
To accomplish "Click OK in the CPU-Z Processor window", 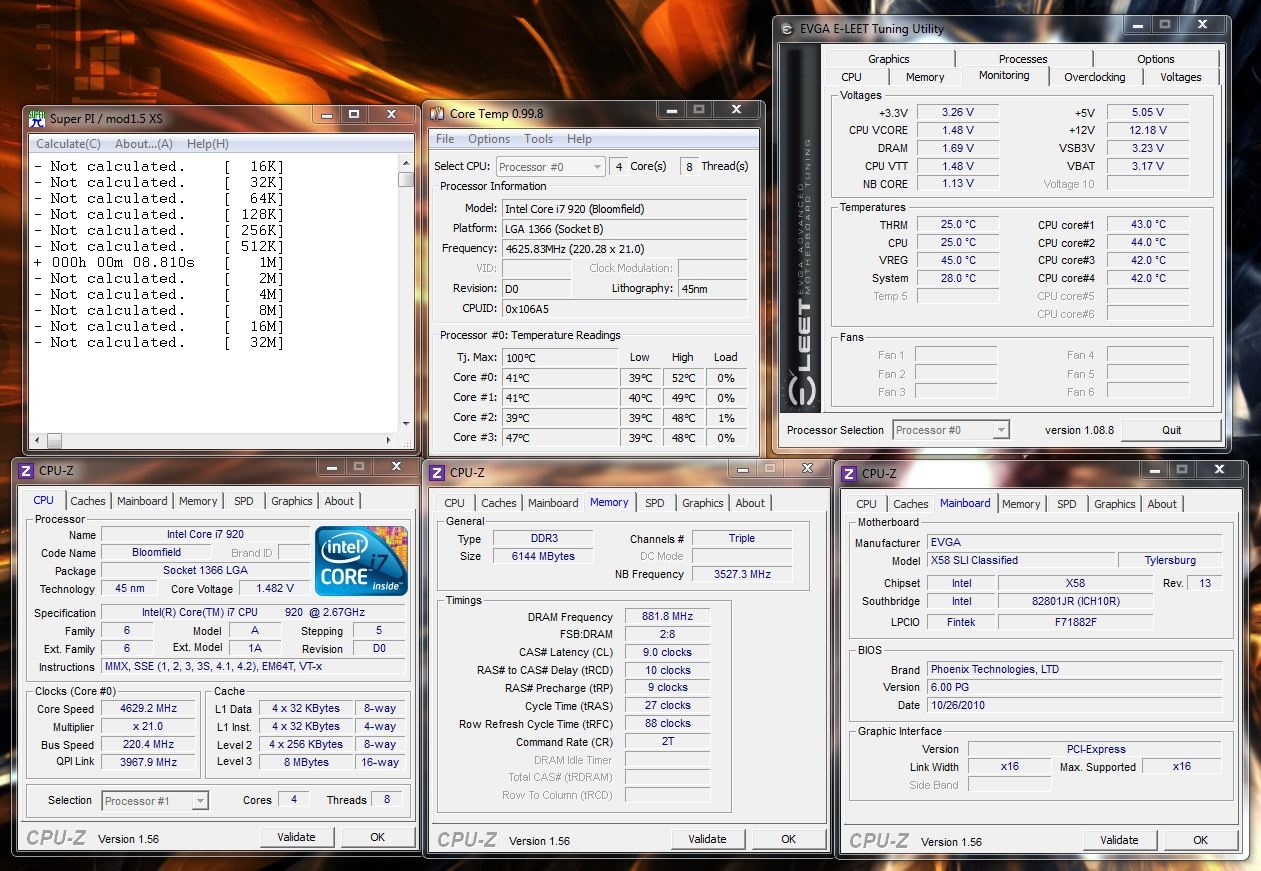I will (377, 837).
